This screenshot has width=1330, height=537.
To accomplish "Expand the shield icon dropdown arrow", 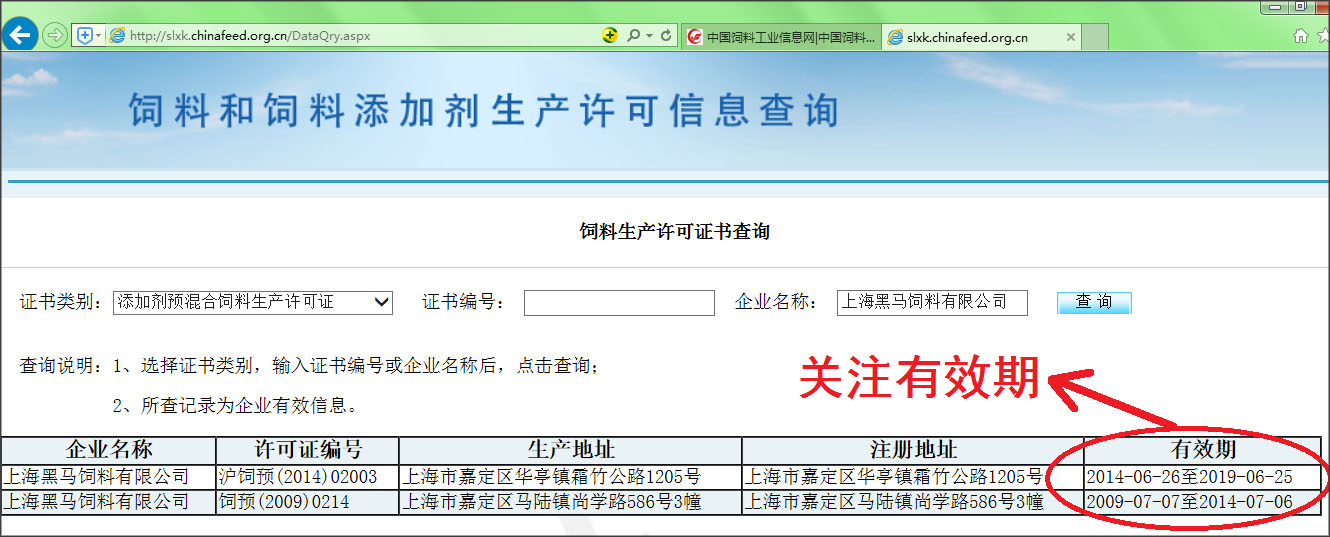I will (x=98, y=35).
